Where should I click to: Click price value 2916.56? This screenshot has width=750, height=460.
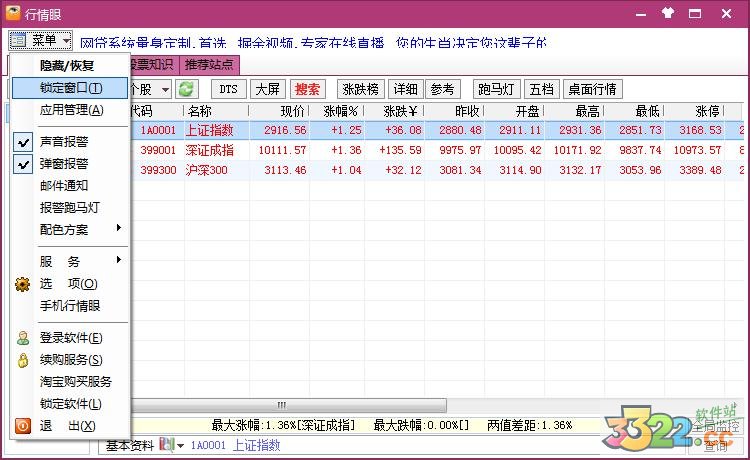pos(285,130)
